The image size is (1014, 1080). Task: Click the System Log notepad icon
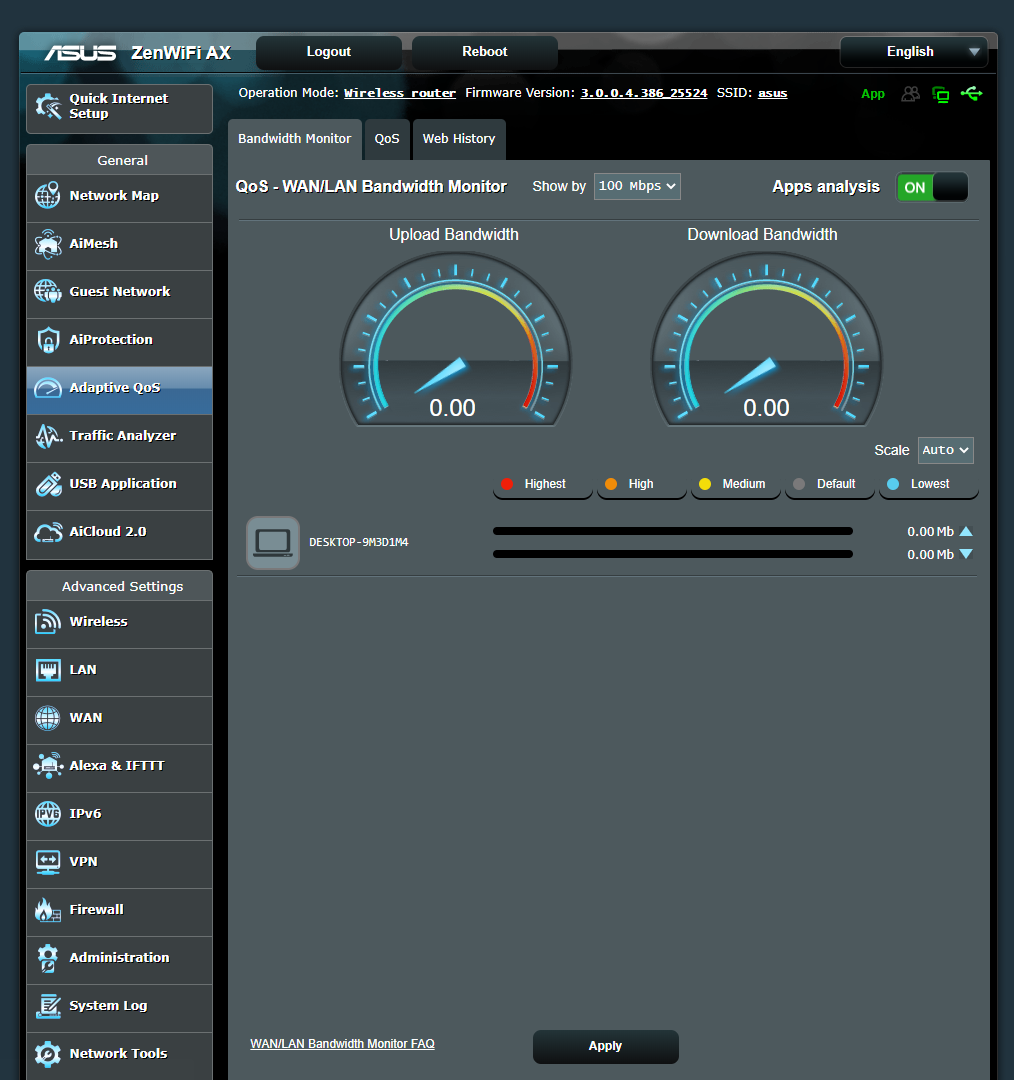tap(48, 1006)
